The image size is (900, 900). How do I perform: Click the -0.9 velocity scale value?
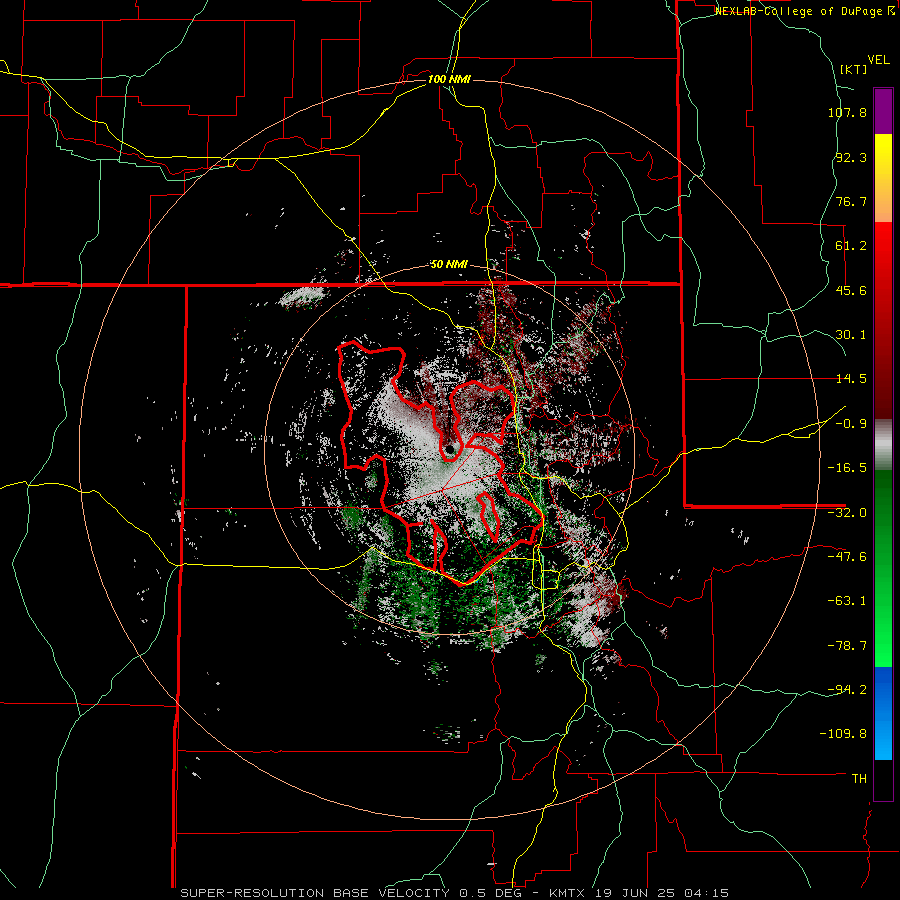(x=851, y=424)
